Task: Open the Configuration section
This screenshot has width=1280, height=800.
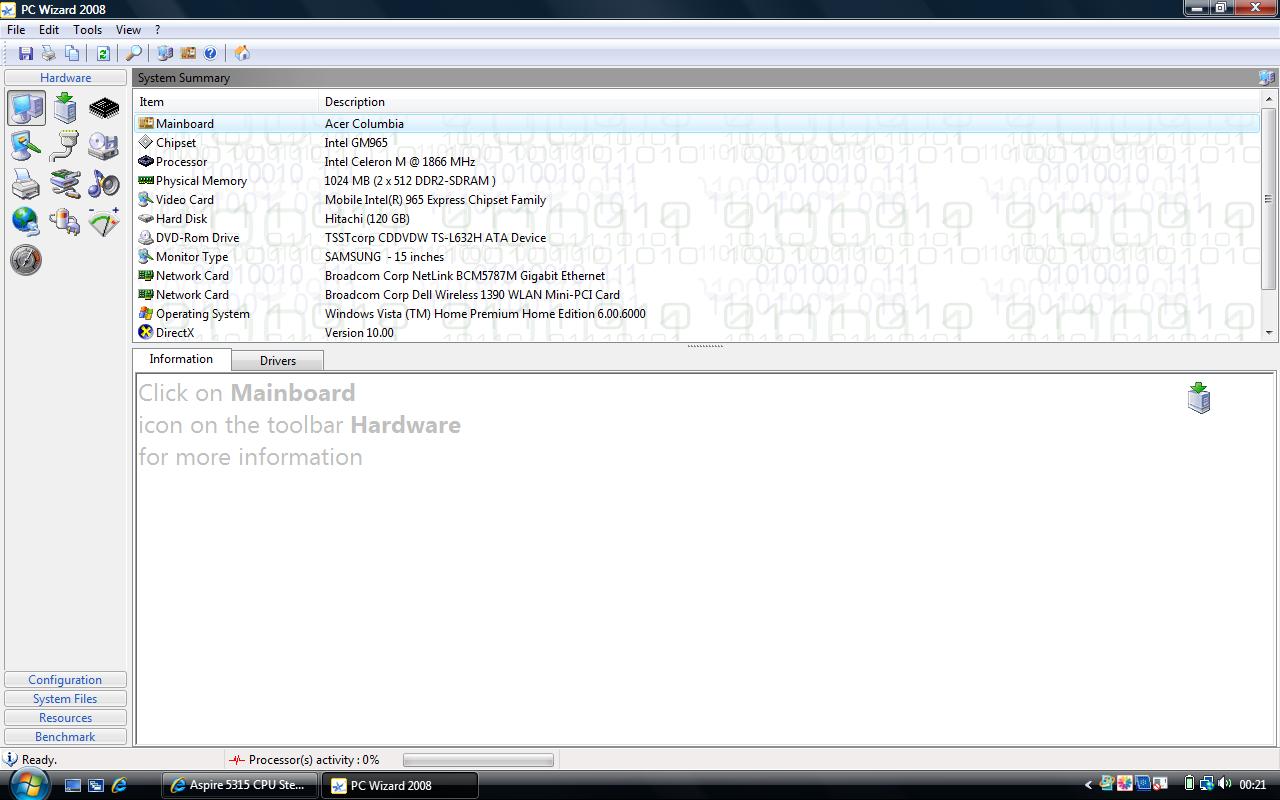Action: [65, 680]
